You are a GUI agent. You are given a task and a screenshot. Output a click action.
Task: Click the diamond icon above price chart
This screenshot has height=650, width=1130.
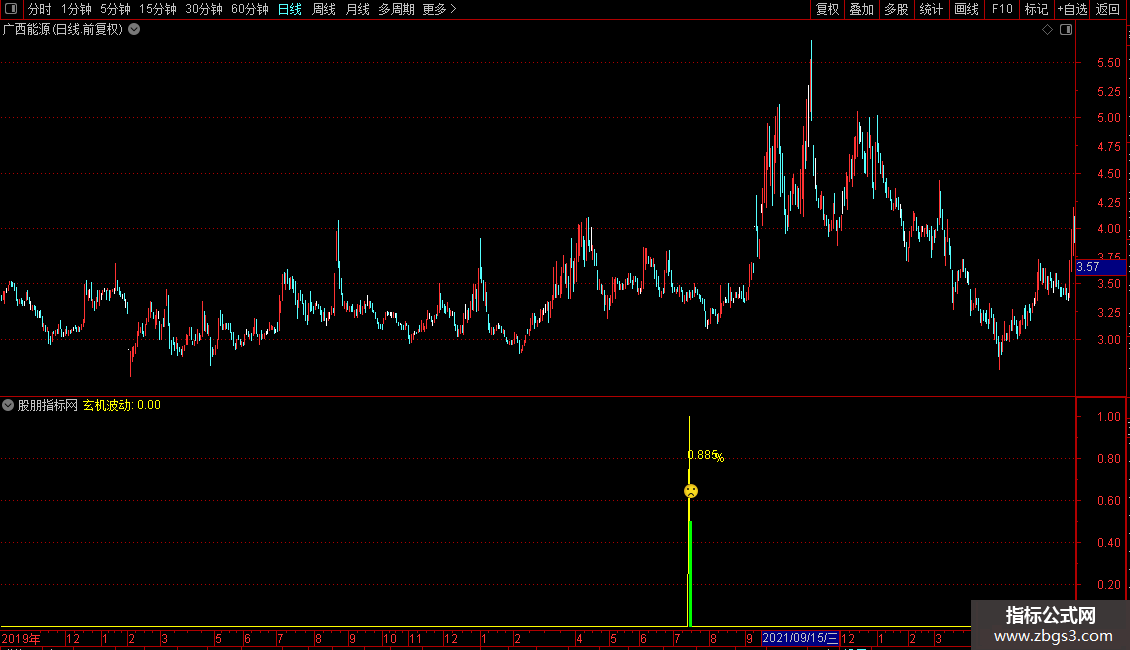[1047, 30]
